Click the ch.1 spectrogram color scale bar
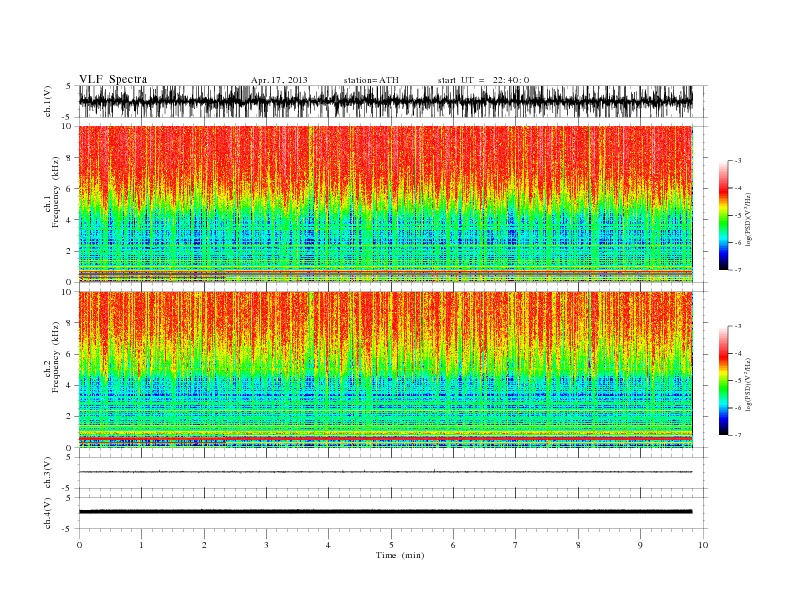The image size is (792, 612). [x=723, y=215]
